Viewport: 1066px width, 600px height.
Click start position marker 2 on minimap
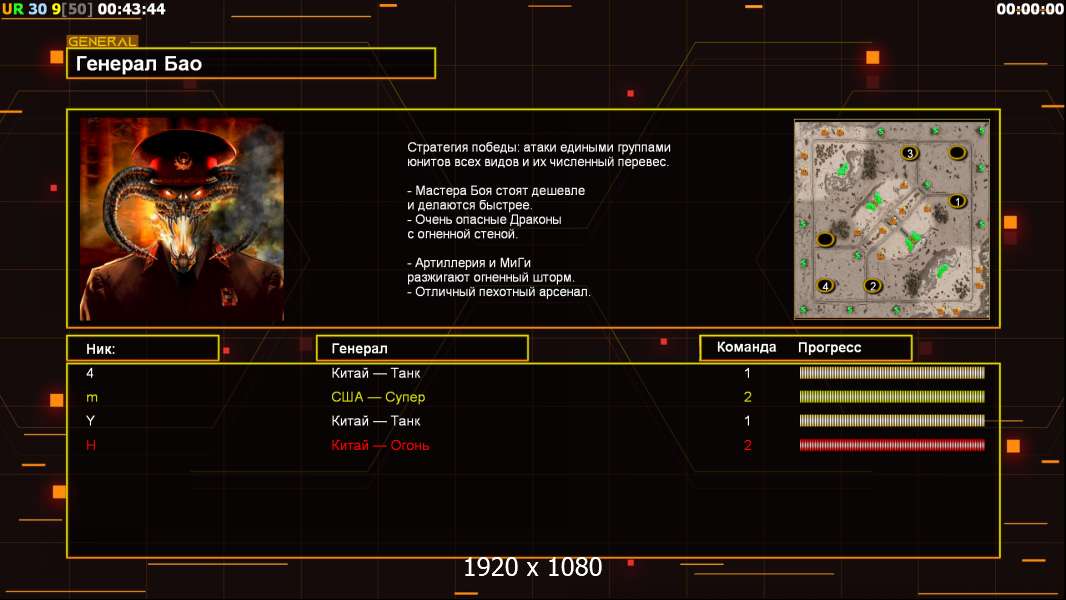pos(873,285)
